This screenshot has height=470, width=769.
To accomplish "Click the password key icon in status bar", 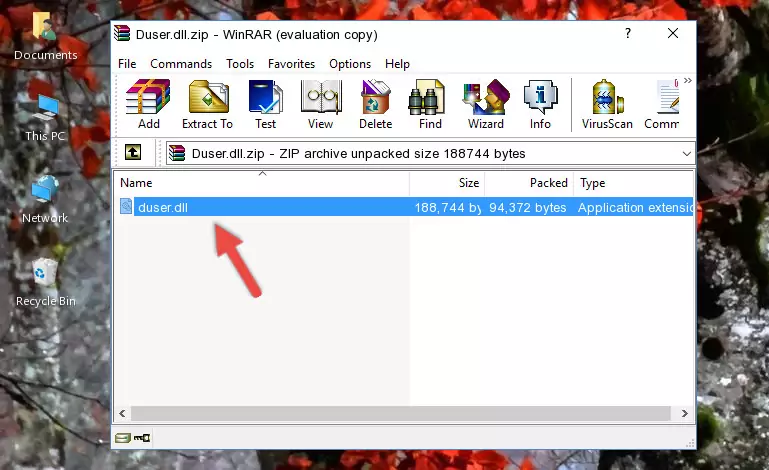I will 142,438.
